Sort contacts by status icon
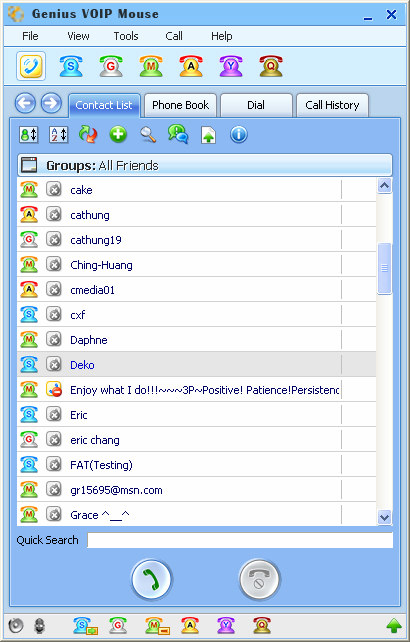 click(29, 135)
